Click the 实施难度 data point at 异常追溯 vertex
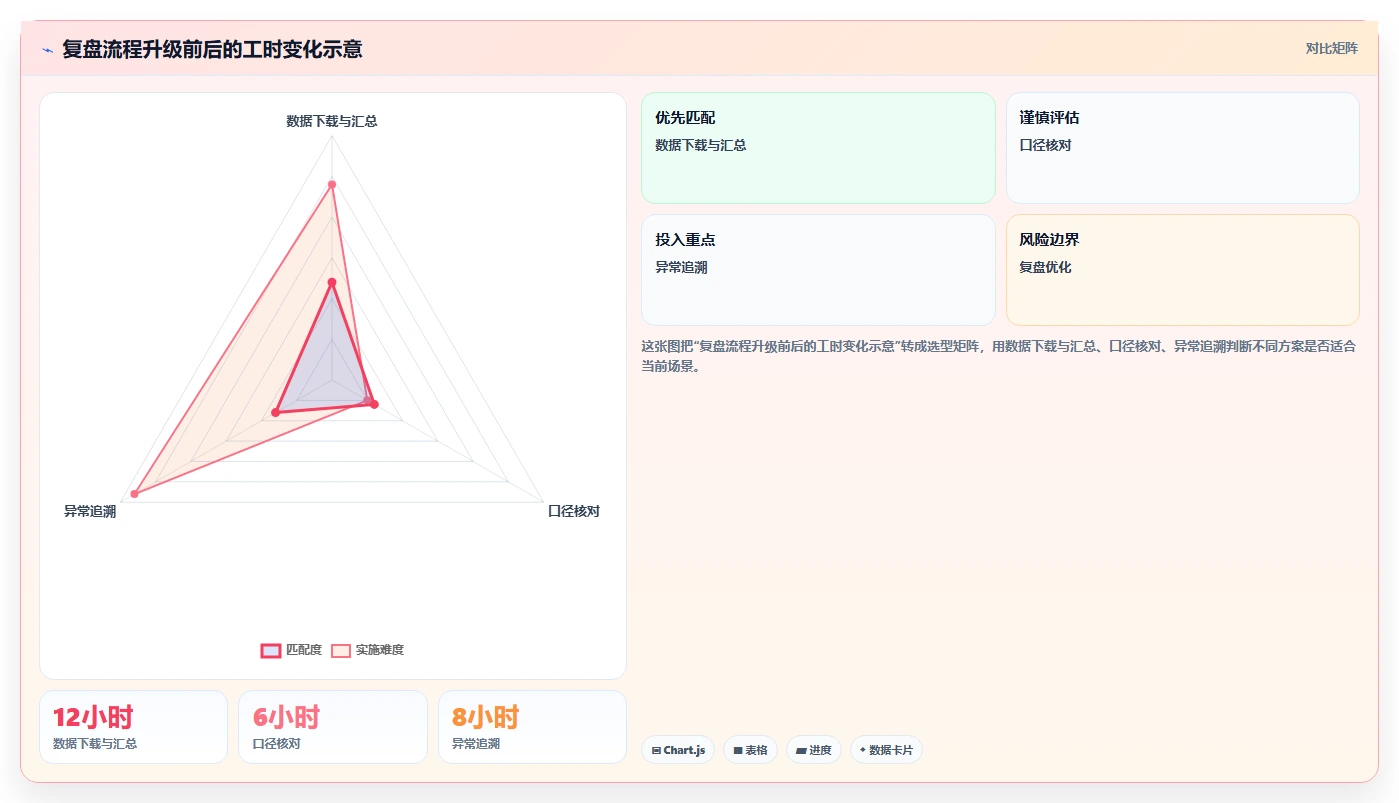The width and height of the screenshot is (1399, 803). (134, 494)
